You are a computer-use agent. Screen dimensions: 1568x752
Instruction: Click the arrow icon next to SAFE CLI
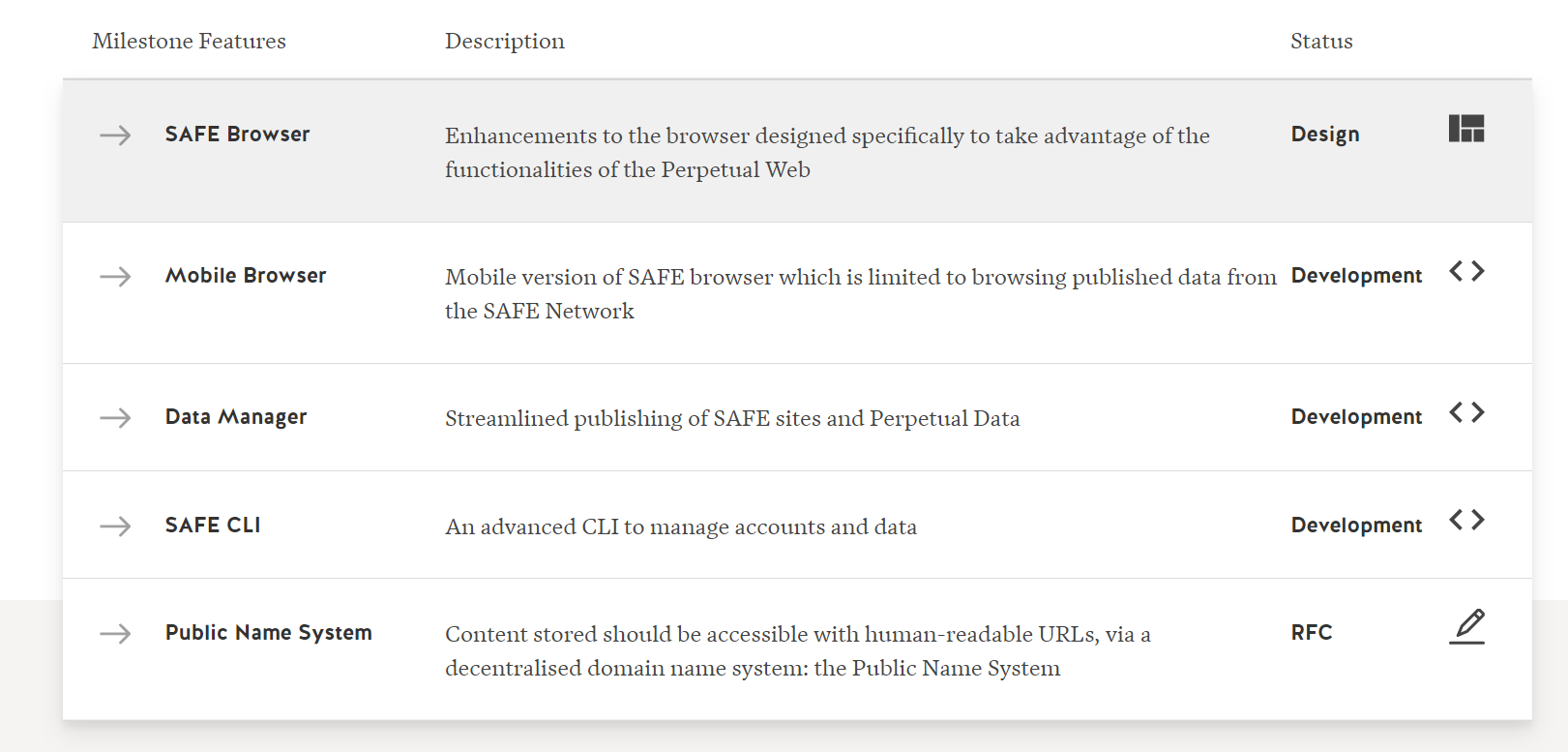115,526
